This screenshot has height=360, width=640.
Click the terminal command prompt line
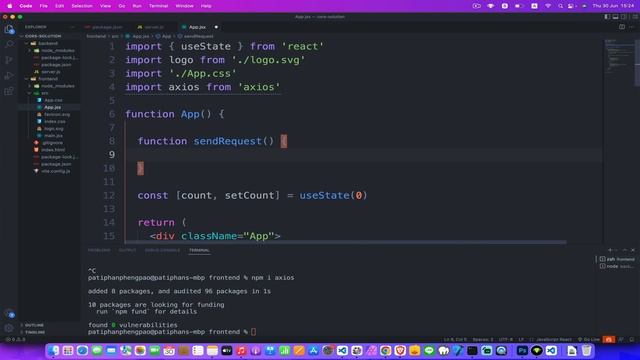172,332
